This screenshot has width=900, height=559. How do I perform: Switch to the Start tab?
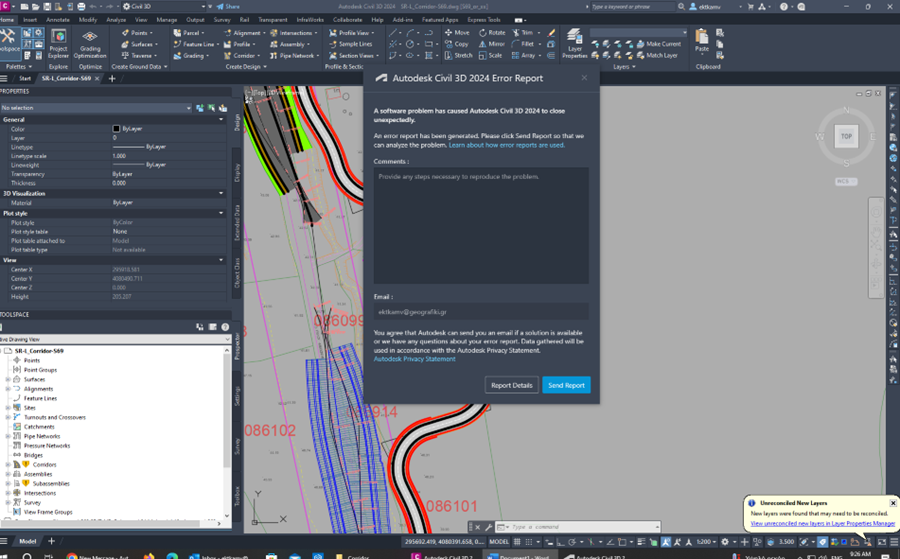(25, 78)
